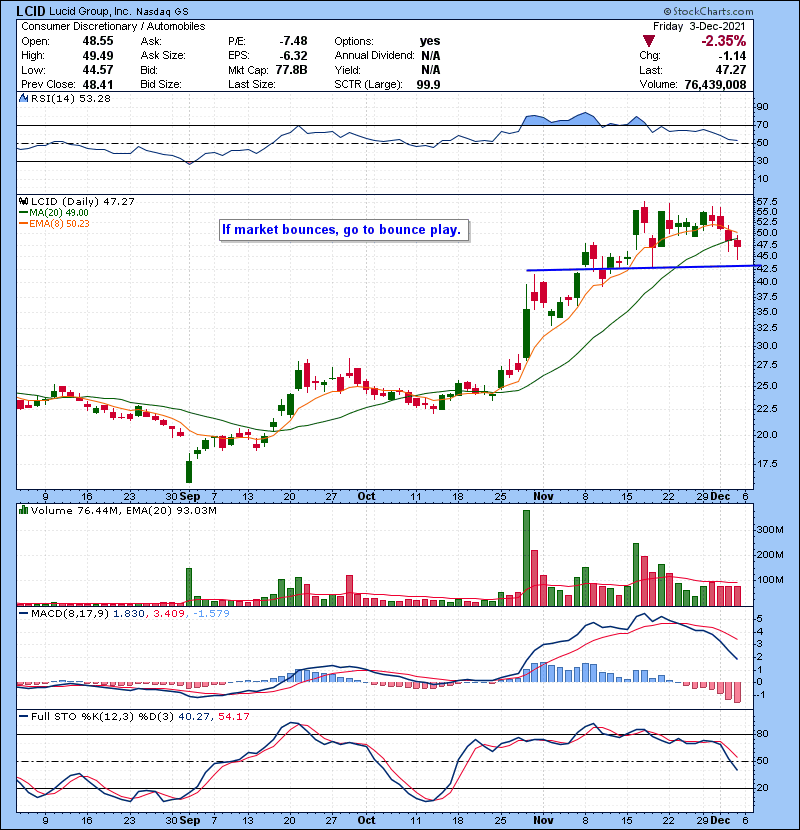Screen dimensions: 800x830
Task: Click the Mkt Cap value 77.8B
Action: click(291, 69)
